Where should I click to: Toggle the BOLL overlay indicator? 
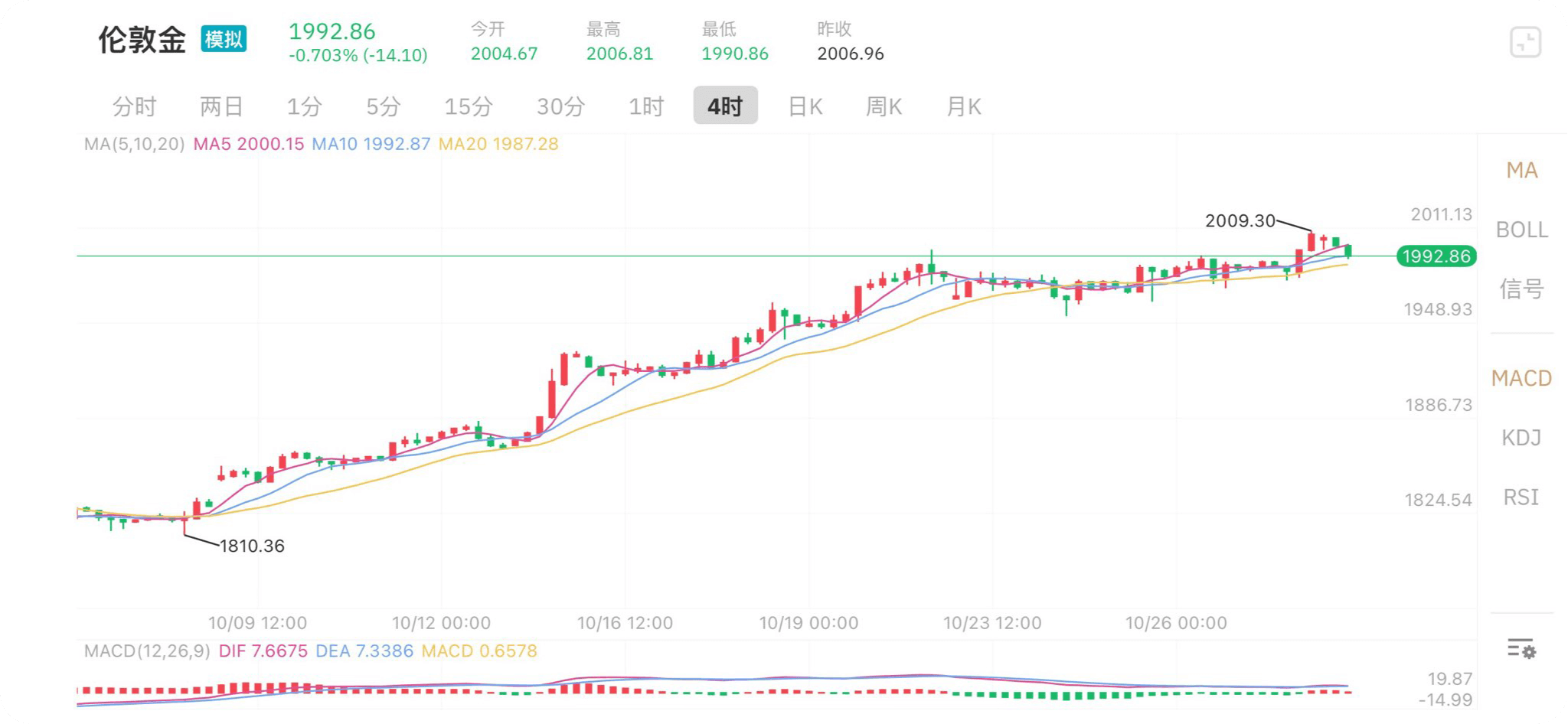1521,230
